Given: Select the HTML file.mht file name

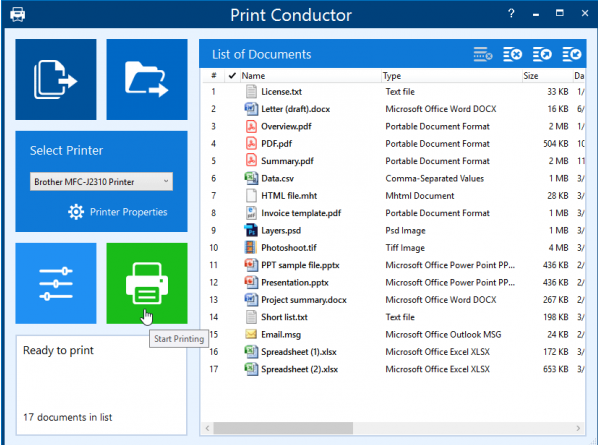Looking at the screenshot, I should pos(289,196).
